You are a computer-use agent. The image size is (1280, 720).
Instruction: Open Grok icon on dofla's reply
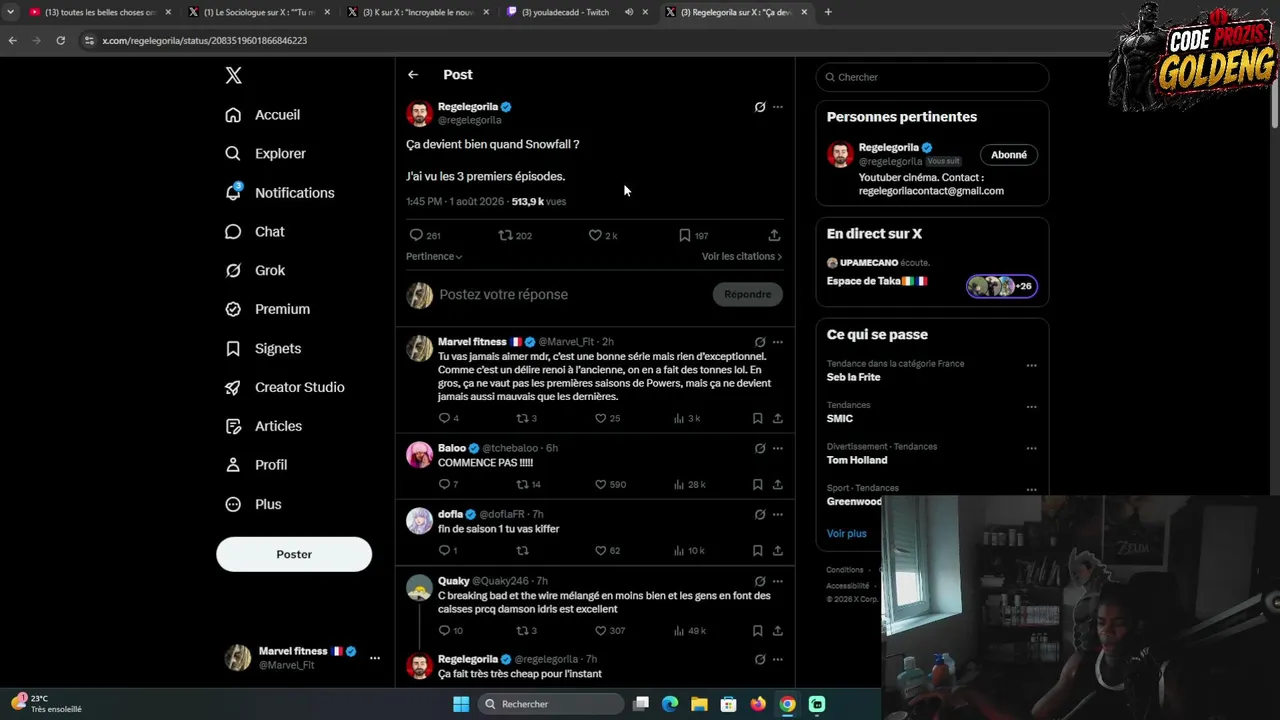click(x=760, y=514)
